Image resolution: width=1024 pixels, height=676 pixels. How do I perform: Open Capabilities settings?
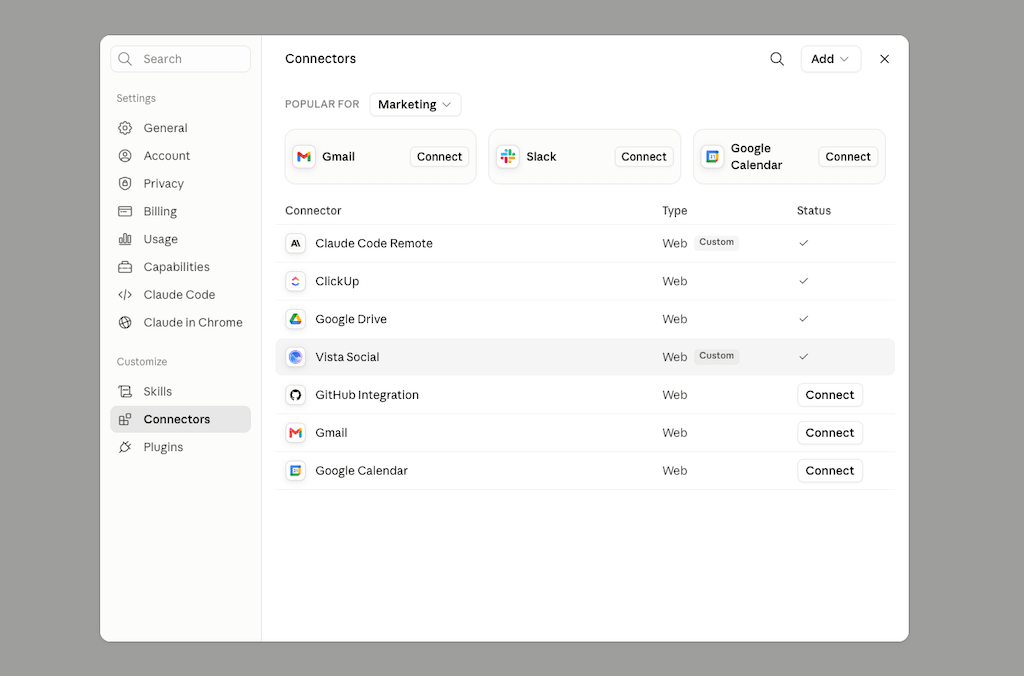click(180, 266)
